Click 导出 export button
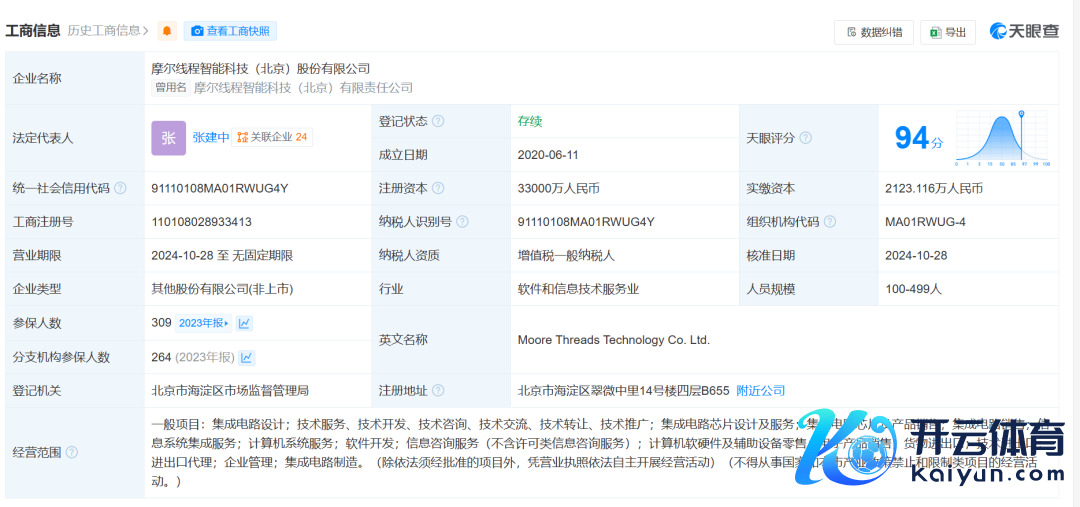1080x507 pixels. click(x=948, y=32)
